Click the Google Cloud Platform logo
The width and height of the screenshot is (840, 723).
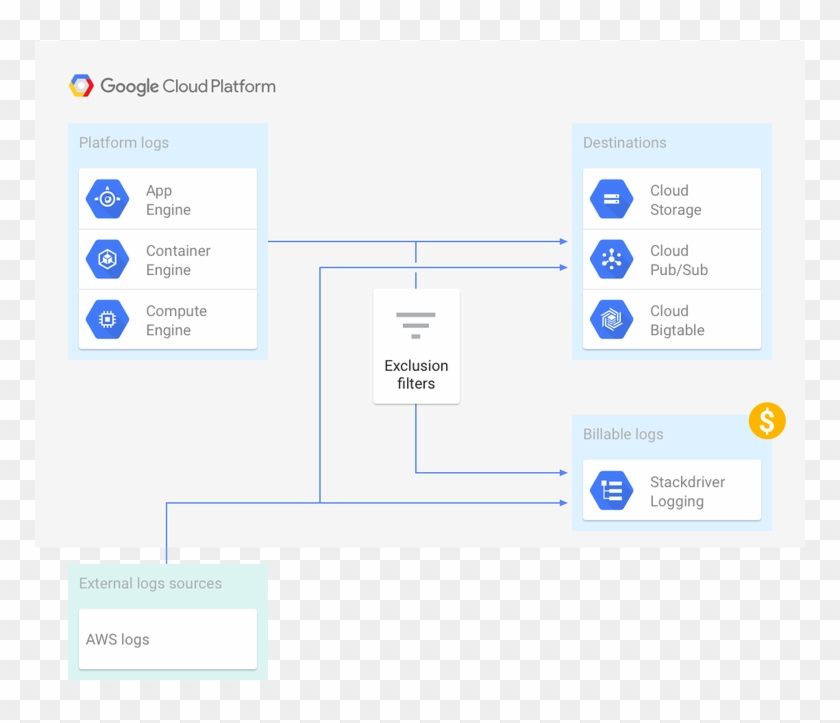point(172,86)
